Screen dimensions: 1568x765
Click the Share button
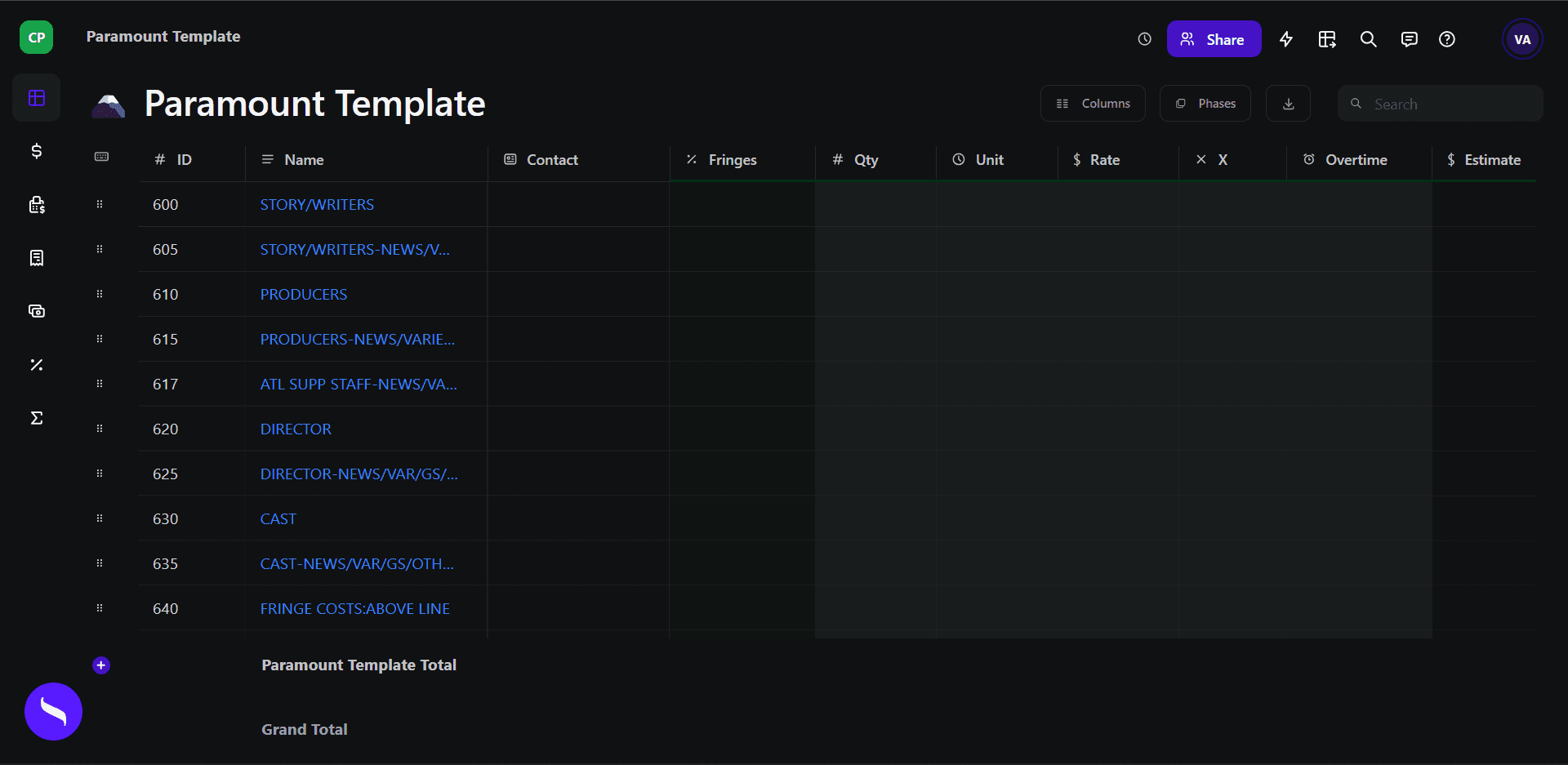pyautogui.click(x=1214, y=39)
